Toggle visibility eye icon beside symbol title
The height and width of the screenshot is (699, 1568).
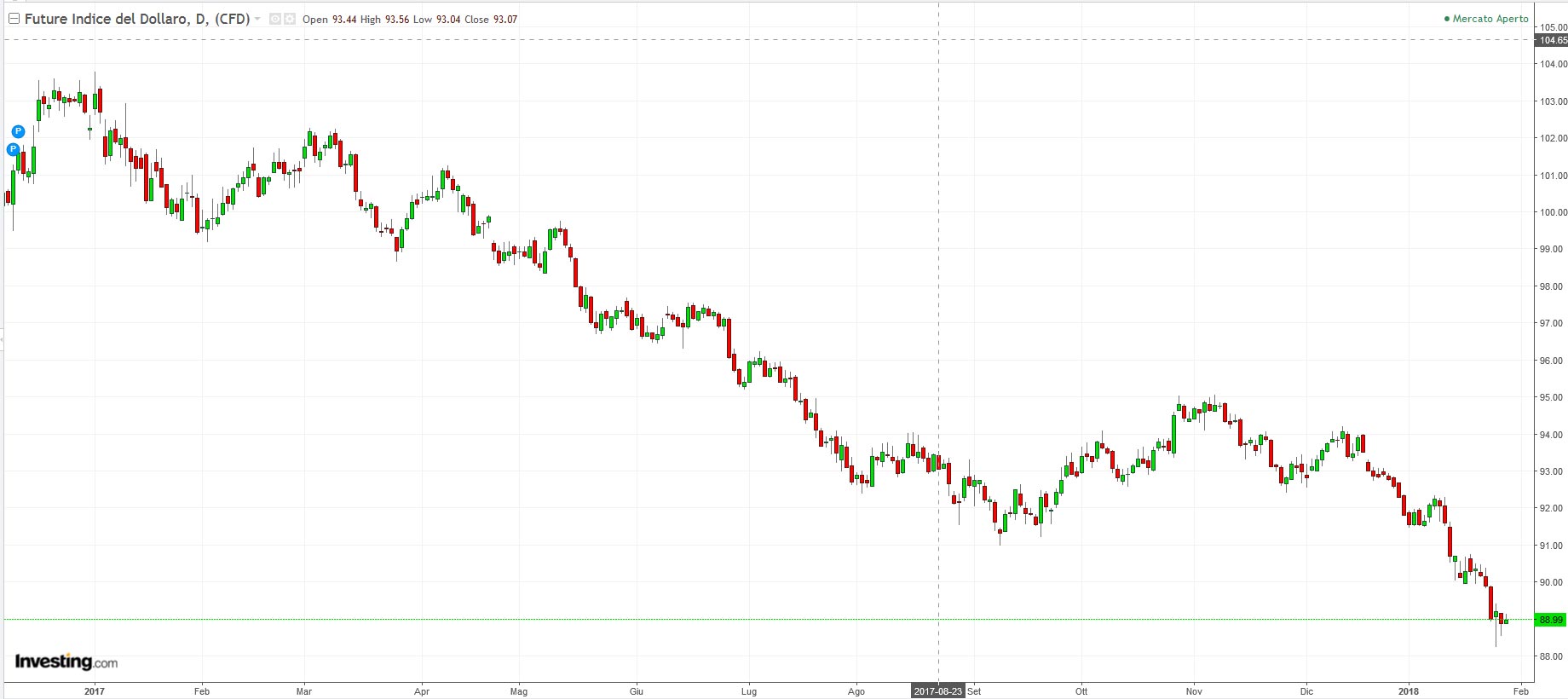(275, 19)
